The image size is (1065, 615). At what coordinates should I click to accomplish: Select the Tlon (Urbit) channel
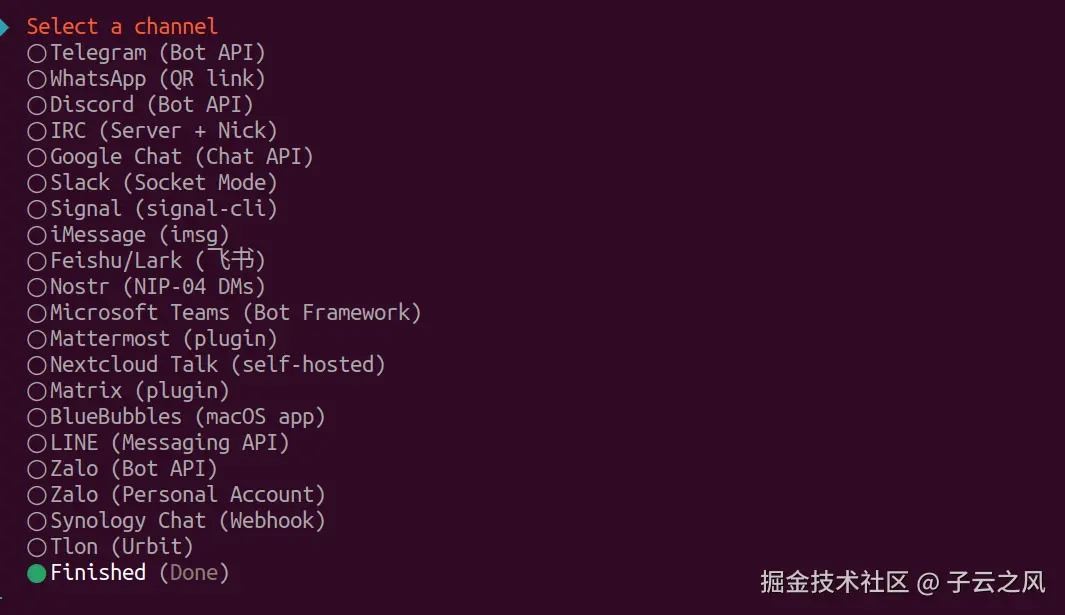pos(115,546)
